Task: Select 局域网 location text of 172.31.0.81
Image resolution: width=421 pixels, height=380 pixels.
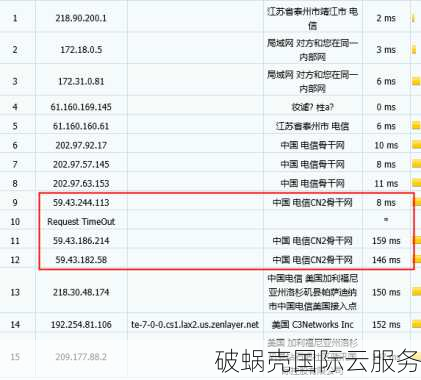Action: tap(312, 82)
